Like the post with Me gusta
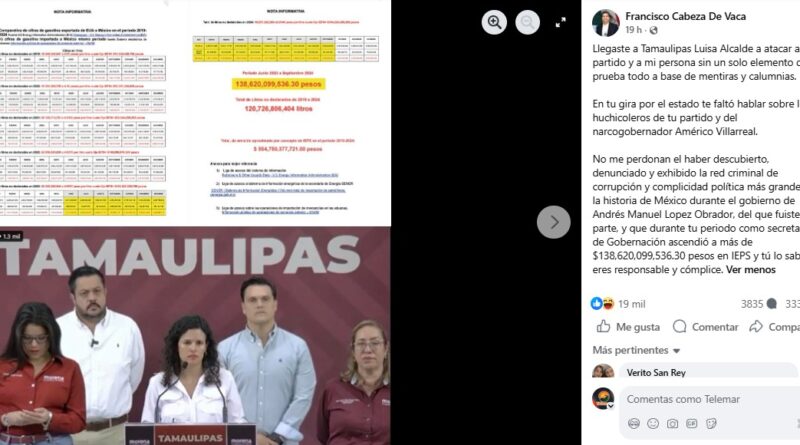The height and width of the screenshot is (445, 800). tap(628, 327)
